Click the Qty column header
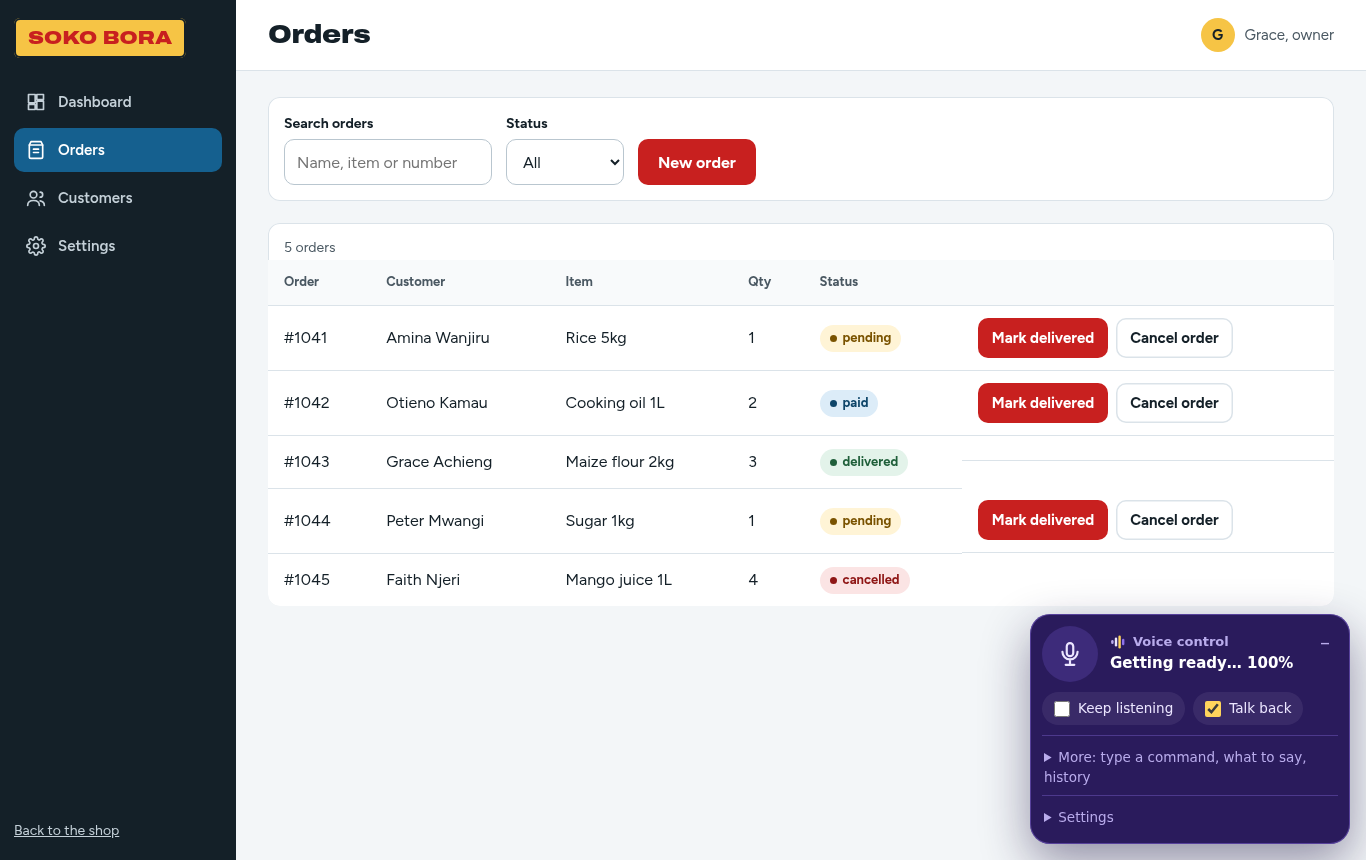 click(760, 282)
